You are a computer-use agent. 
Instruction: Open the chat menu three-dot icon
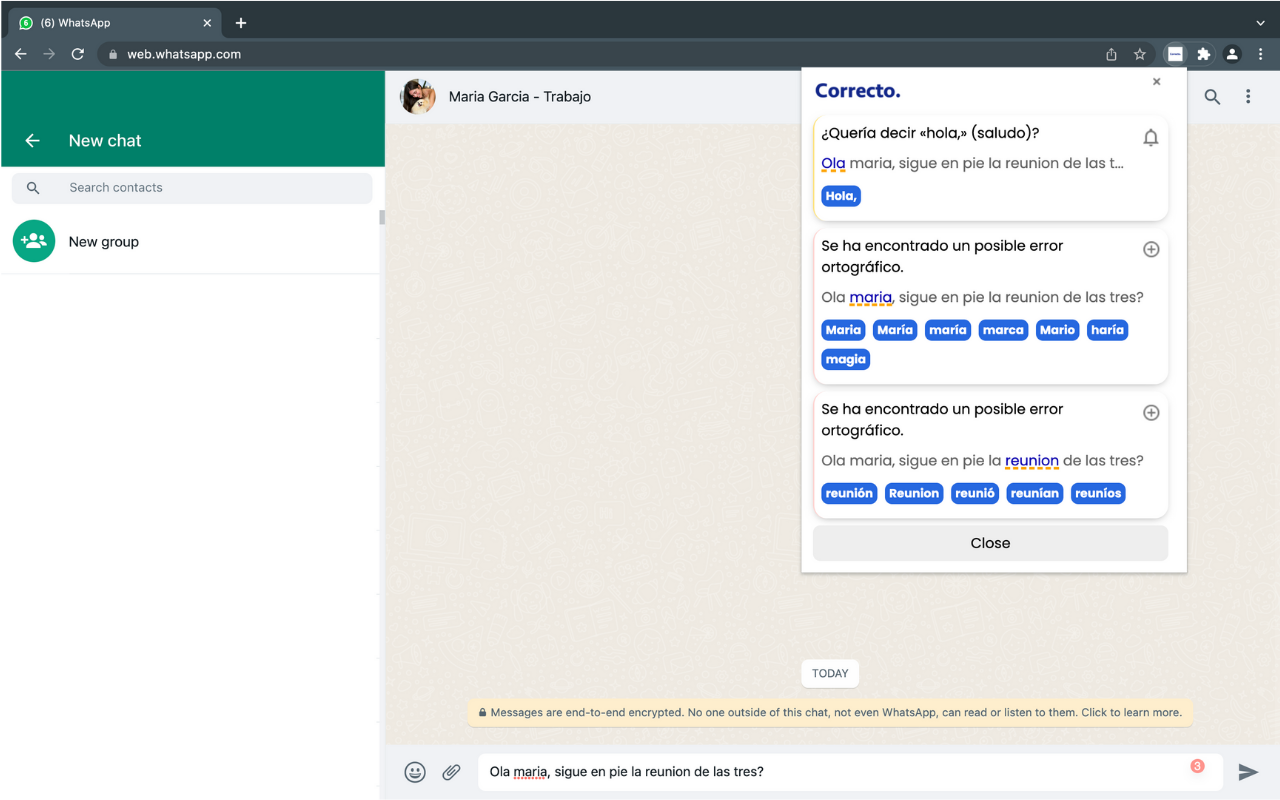[1248, 97]
